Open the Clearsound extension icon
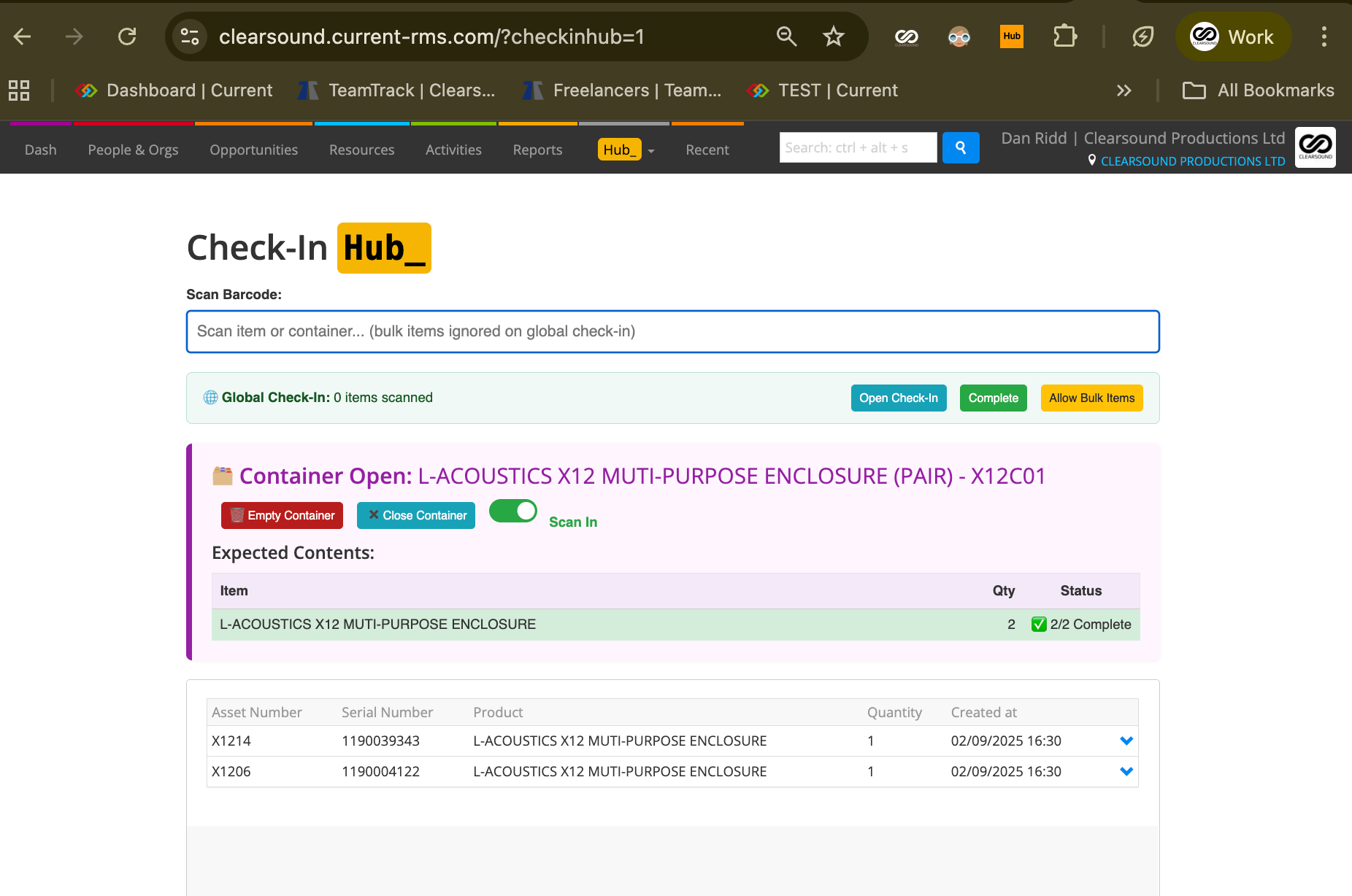The height and width of the screenshot is (896, 1352). click(907, 36)
